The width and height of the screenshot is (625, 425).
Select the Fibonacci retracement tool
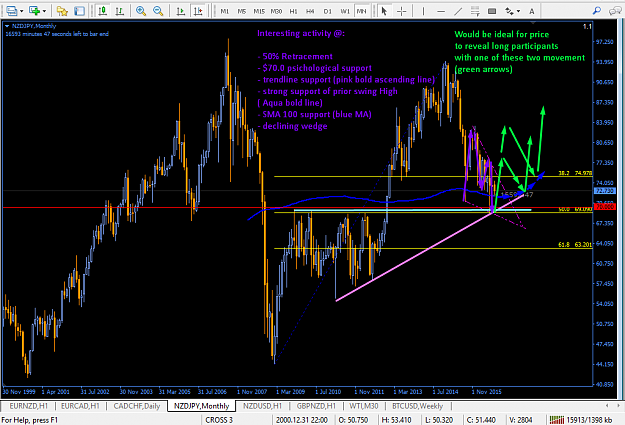coord(475,11)
